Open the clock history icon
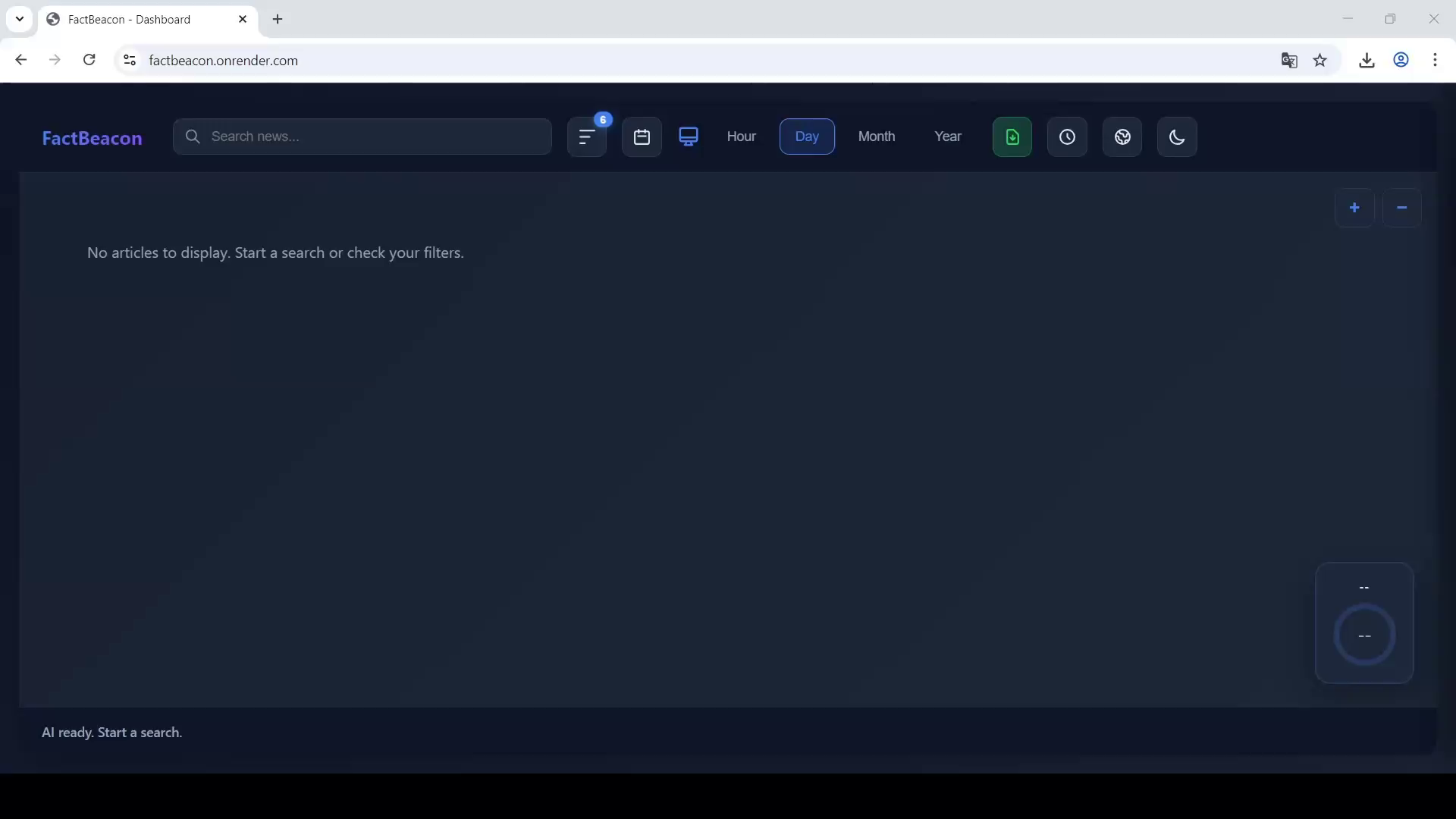The image size is (1456, 819). click(x=1067, y=137)
